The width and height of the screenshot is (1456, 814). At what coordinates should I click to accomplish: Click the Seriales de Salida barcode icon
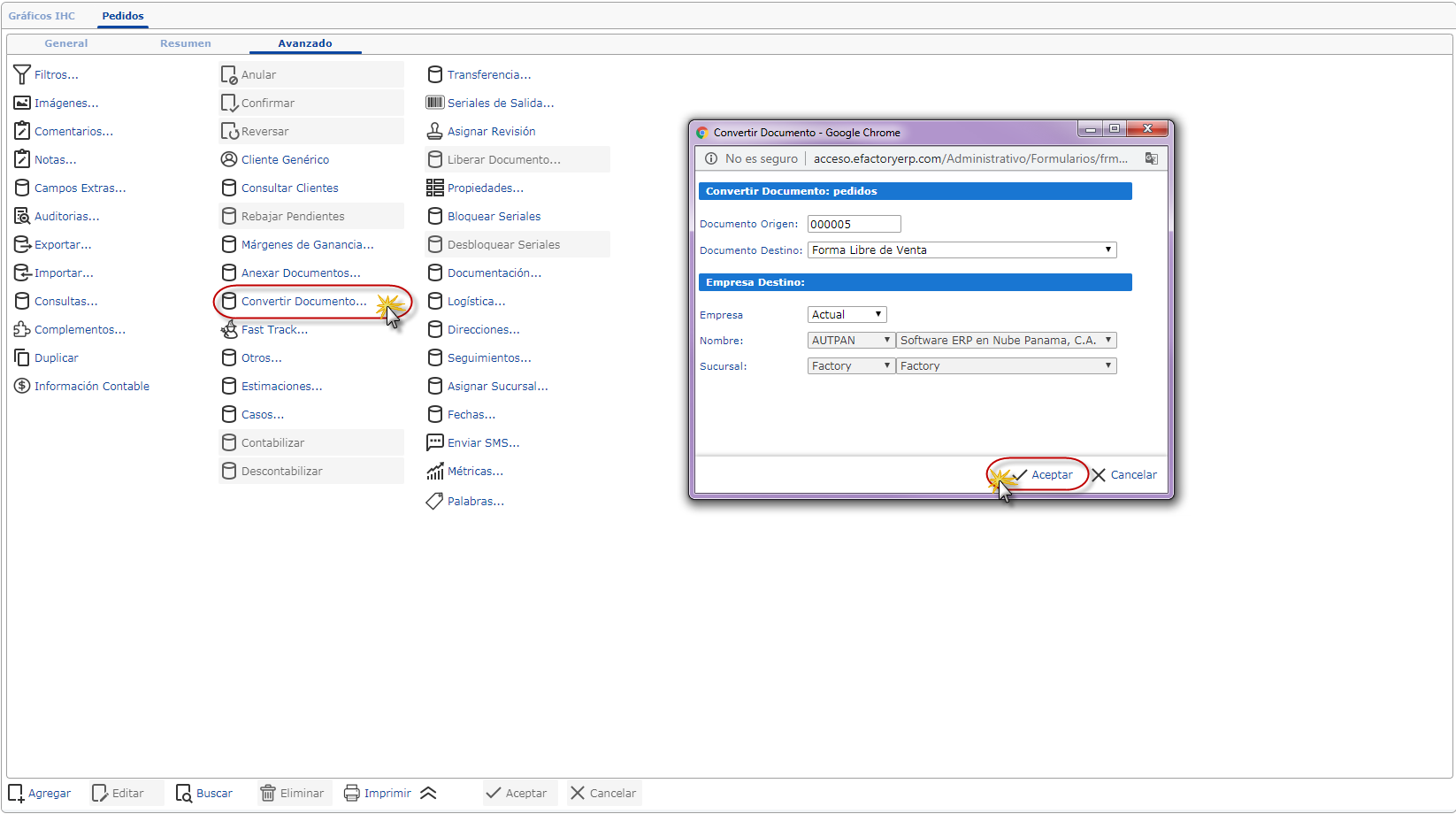[434, 103]
